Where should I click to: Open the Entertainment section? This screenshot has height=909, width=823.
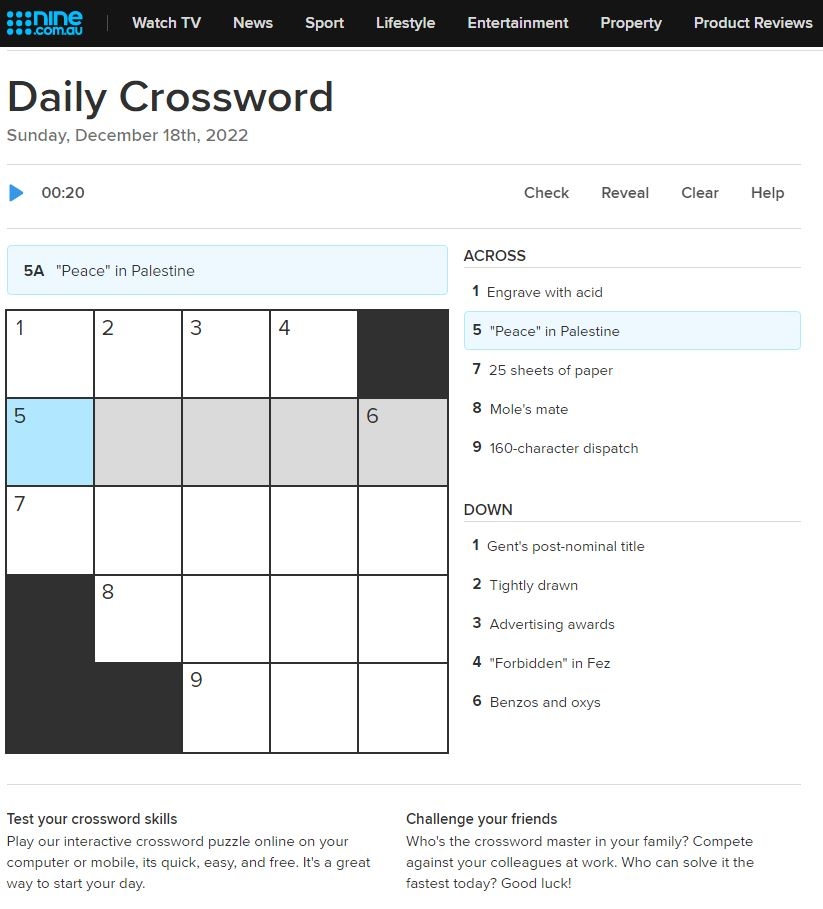coord(517,23)
